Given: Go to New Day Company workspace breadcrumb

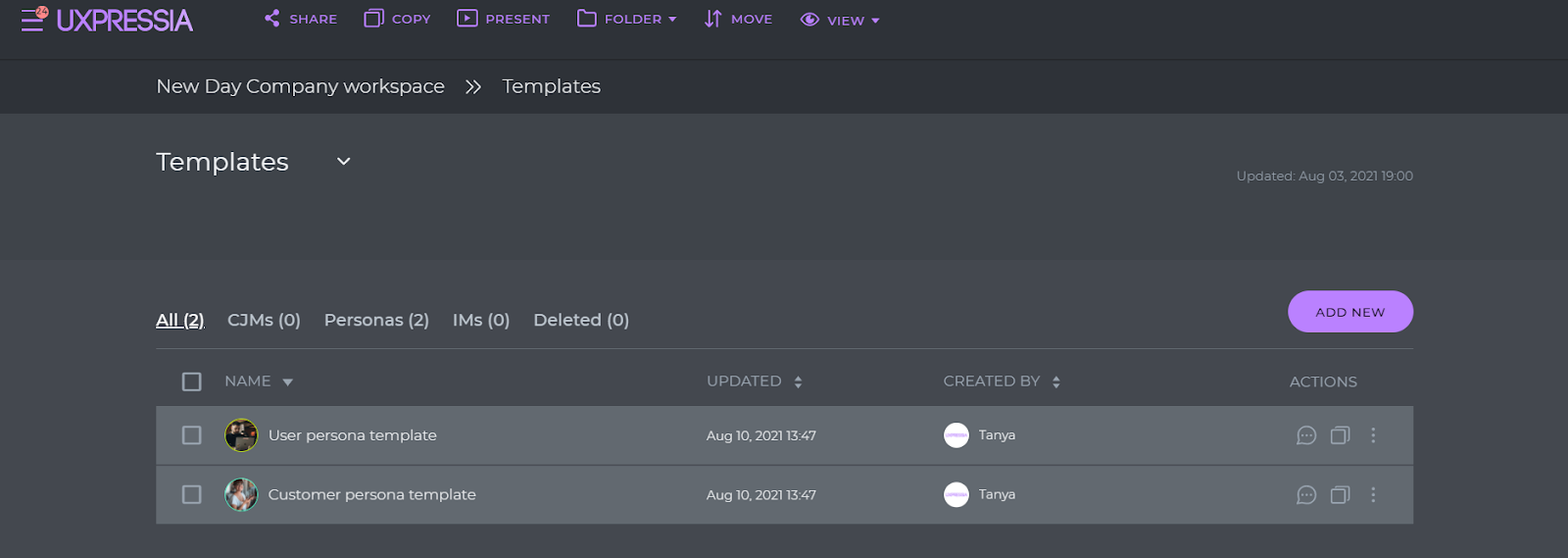Looking at the screenshot, I should 300,86.
